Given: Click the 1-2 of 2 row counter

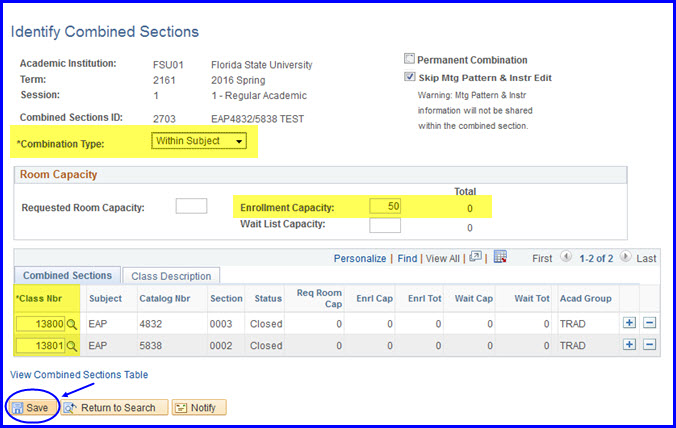Looking at the screenshot, I should (x=596, y=259).
